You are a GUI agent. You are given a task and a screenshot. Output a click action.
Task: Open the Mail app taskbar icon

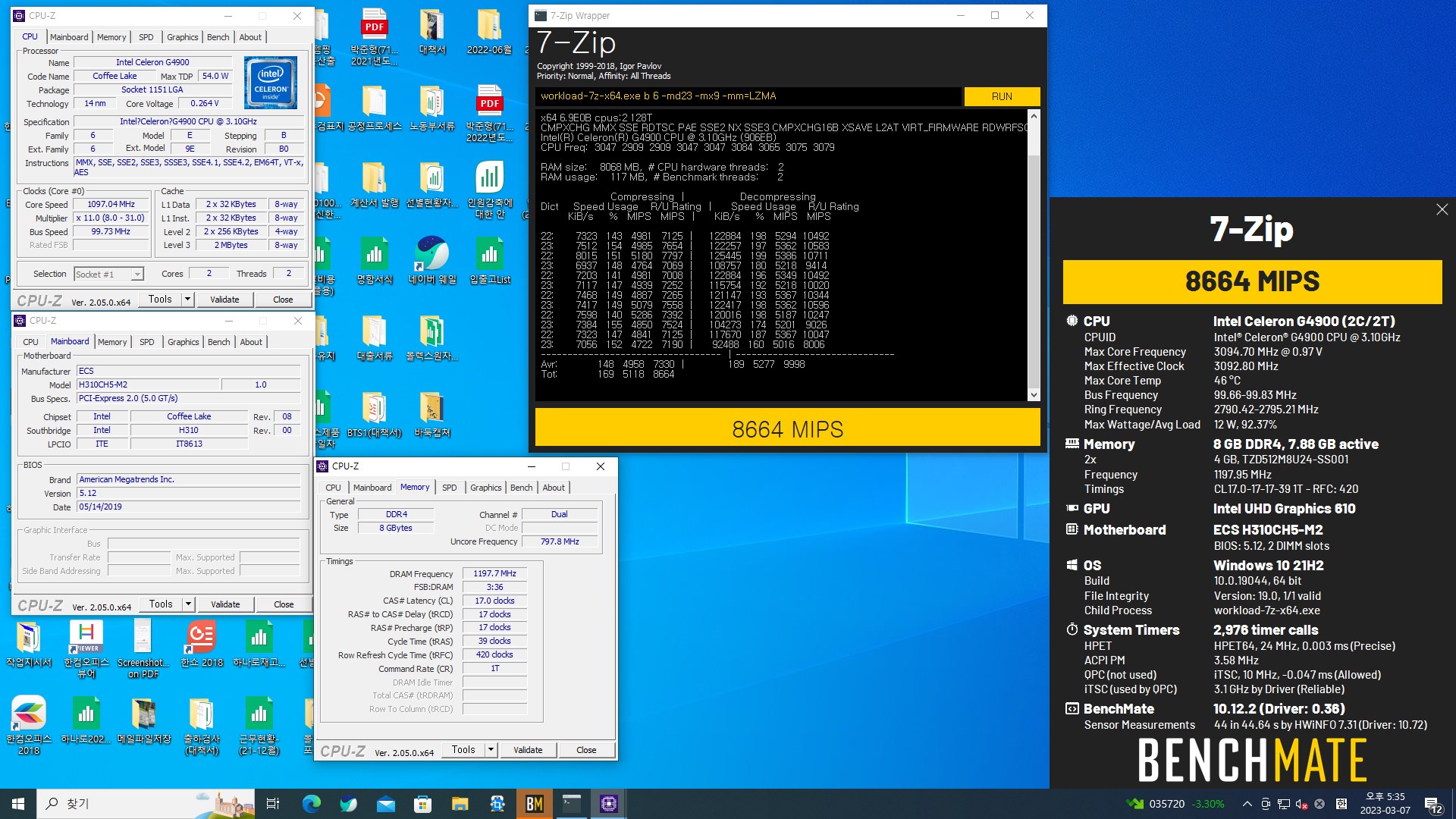[386, 804]
